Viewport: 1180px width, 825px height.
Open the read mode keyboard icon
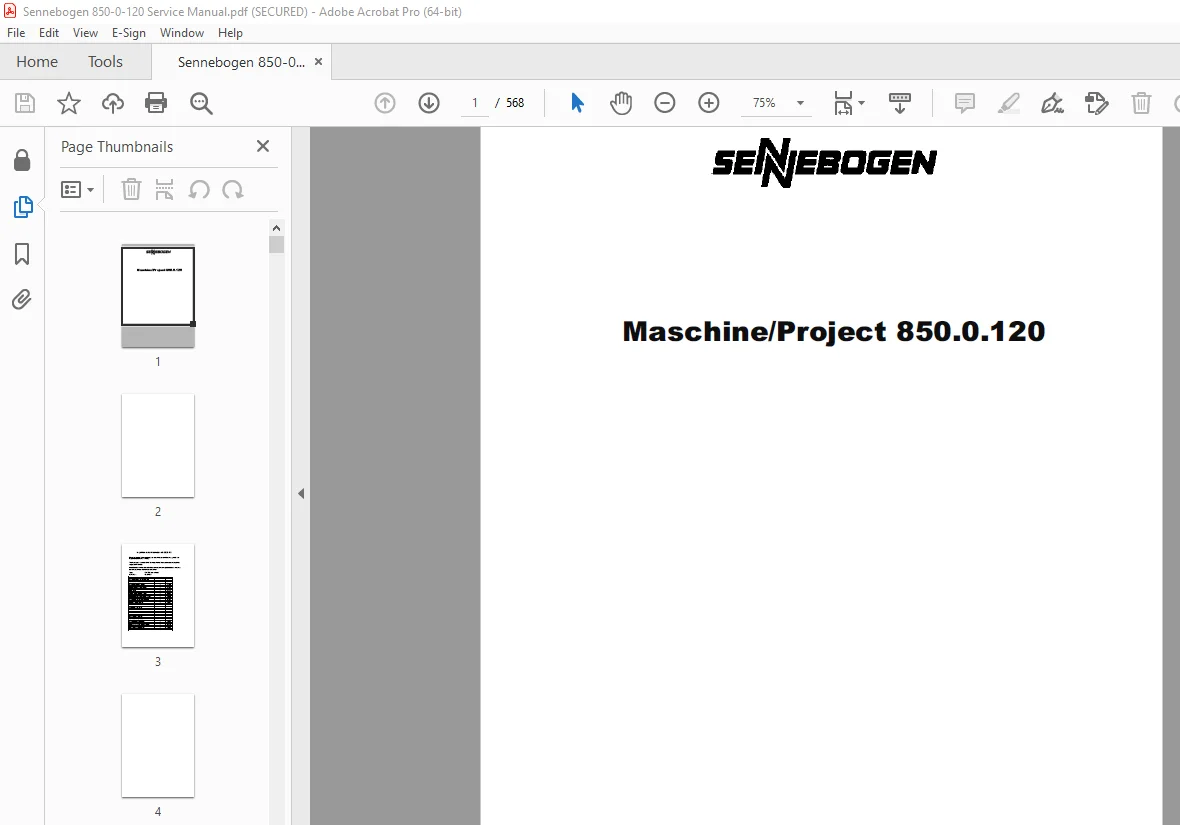point(900,103)
